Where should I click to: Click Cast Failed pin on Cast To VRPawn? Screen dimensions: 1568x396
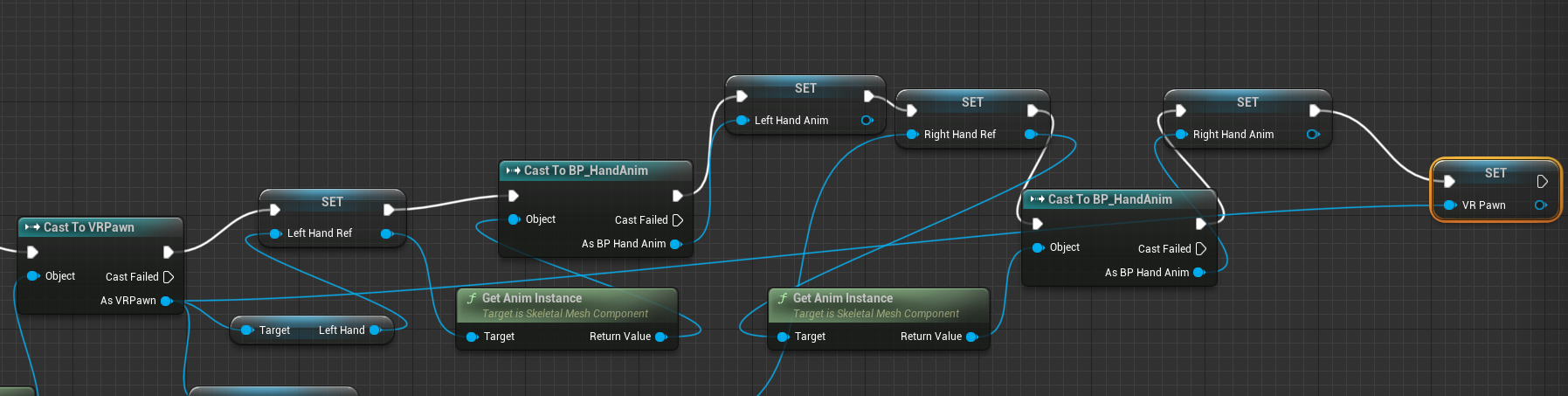pyautogui.click(x=169, y=277)
